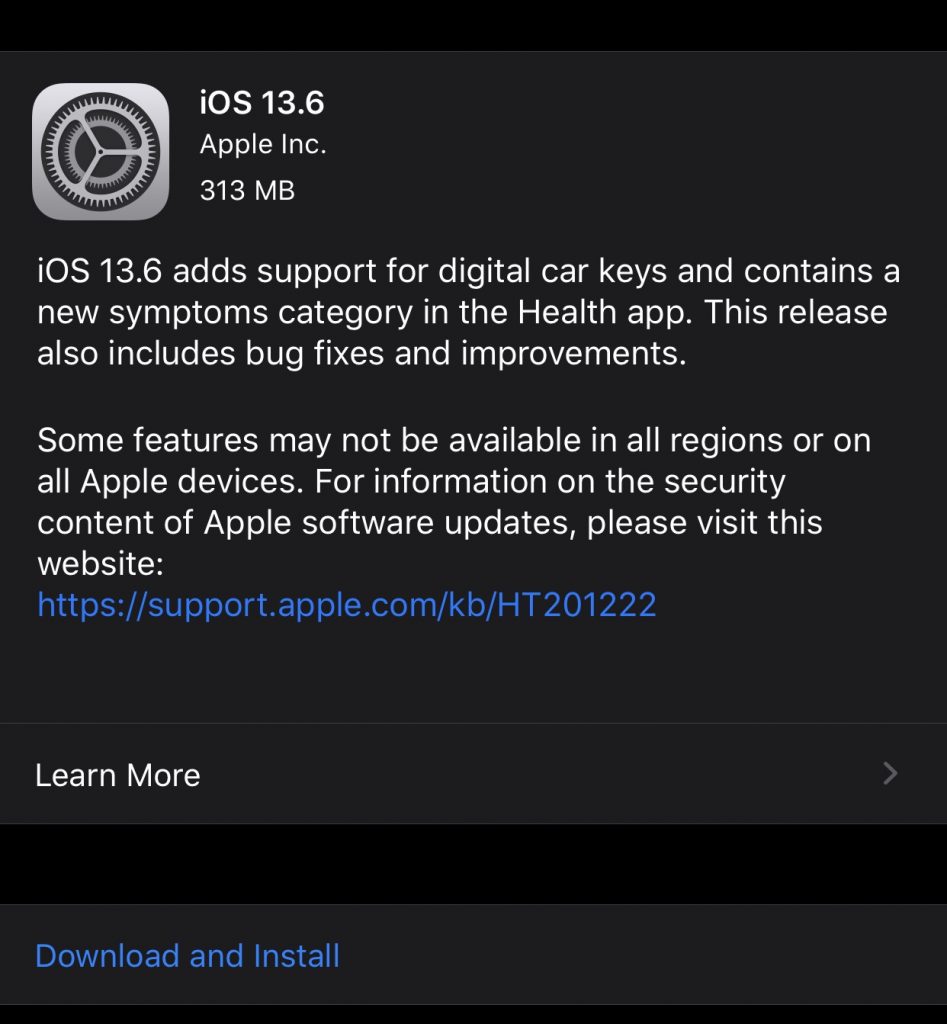This screenshot has height=1024, width=947.
Task: Tap the Apple Inc. developer name
Action: (x=263, y=145)
